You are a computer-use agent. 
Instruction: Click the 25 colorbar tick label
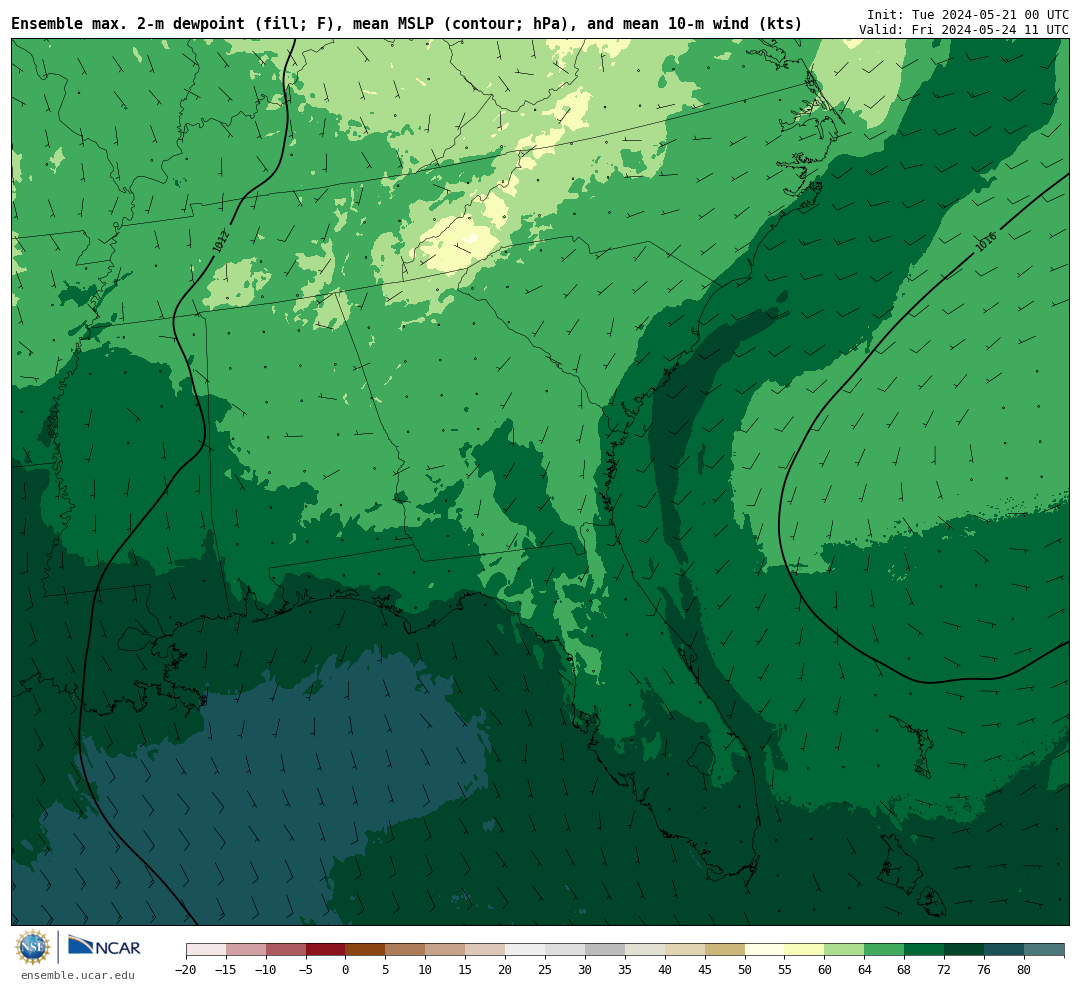tap(546, 970)
